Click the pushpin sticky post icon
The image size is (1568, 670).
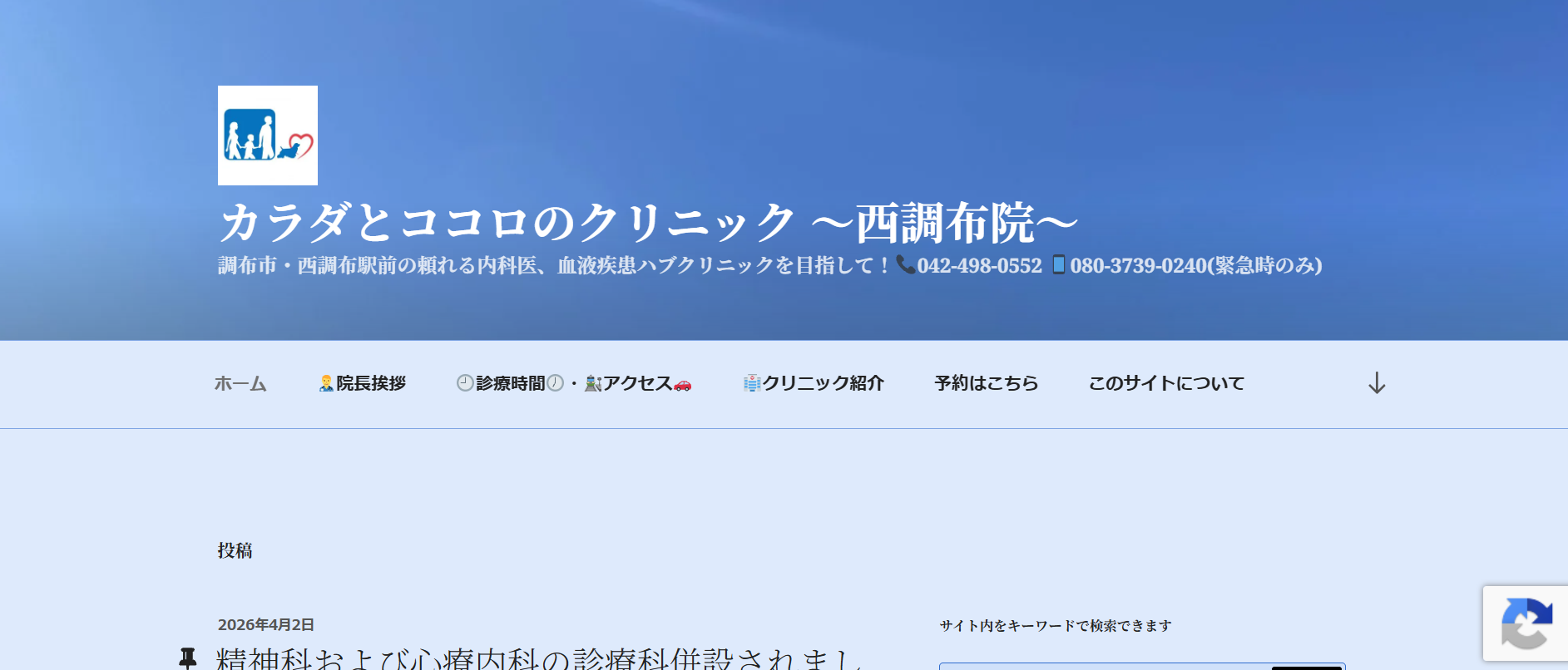(188, 658)
